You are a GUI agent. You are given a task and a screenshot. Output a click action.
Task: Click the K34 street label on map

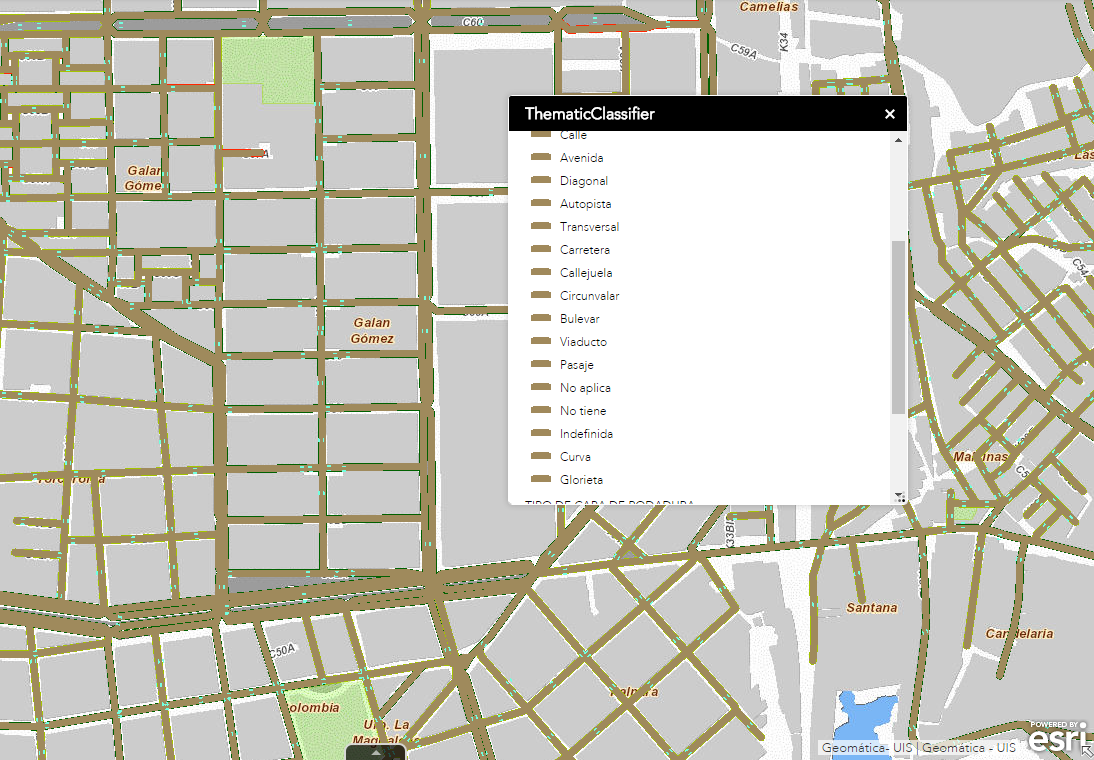[x=784, y=42]
